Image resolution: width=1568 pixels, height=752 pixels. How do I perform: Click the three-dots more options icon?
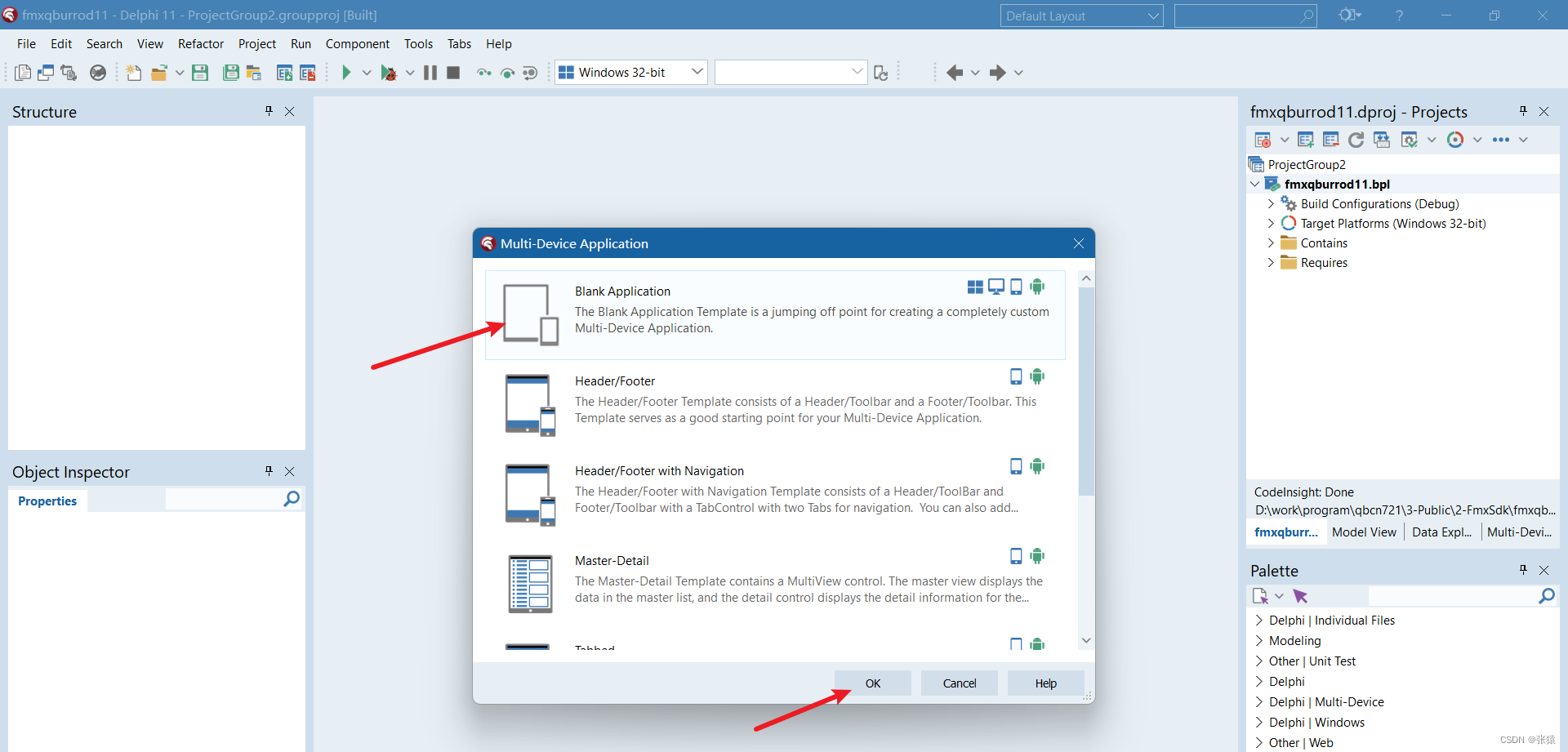[x=1501, y=140]
